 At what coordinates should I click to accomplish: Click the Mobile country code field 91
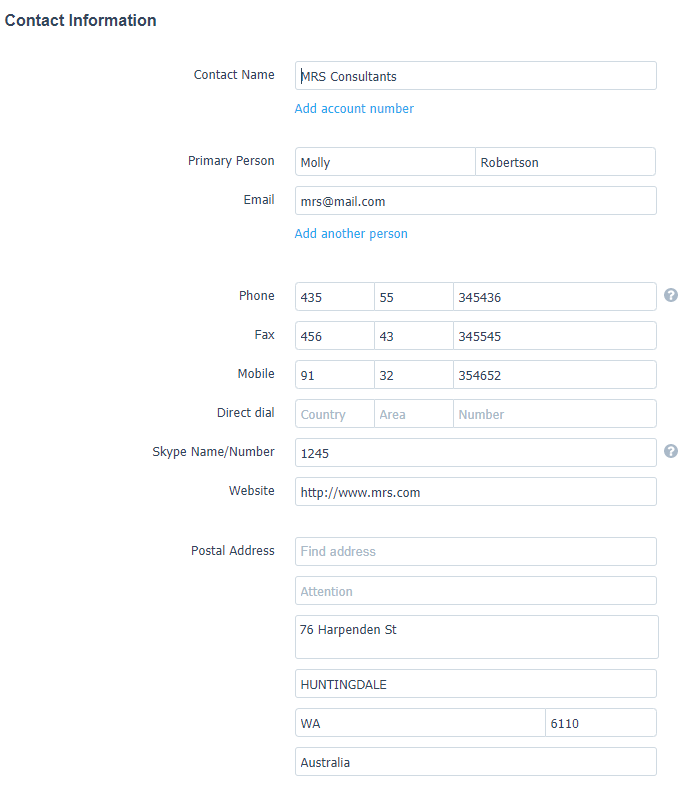tap(335, 375)
